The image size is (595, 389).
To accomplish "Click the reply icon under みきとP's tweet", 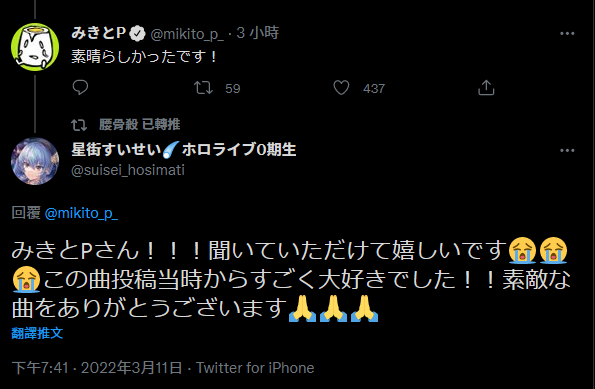I will pyautogui.click(x=80, y=88).
